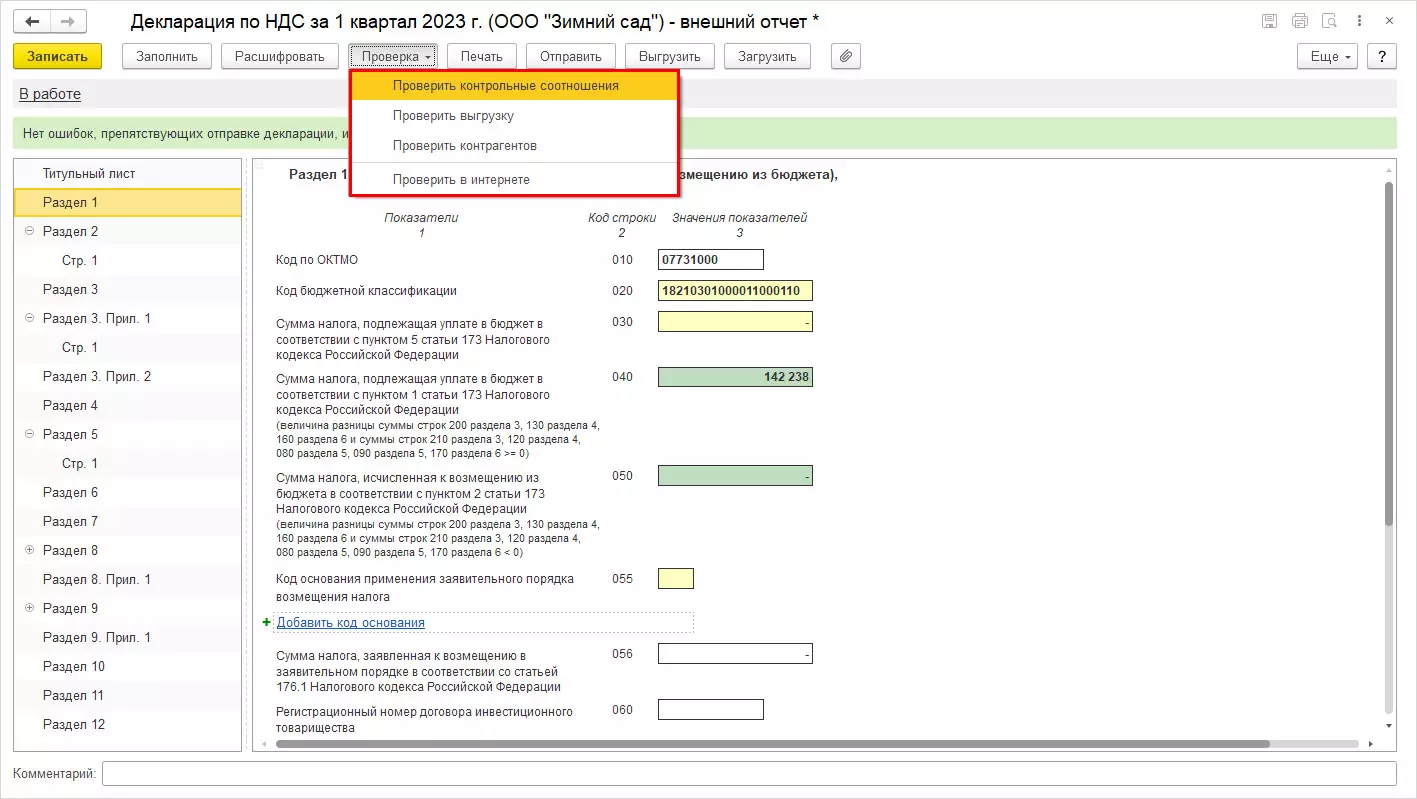This screenshot has height=799, width=1417.
Task: Click the Печать button
Action: tap(482, 57)
